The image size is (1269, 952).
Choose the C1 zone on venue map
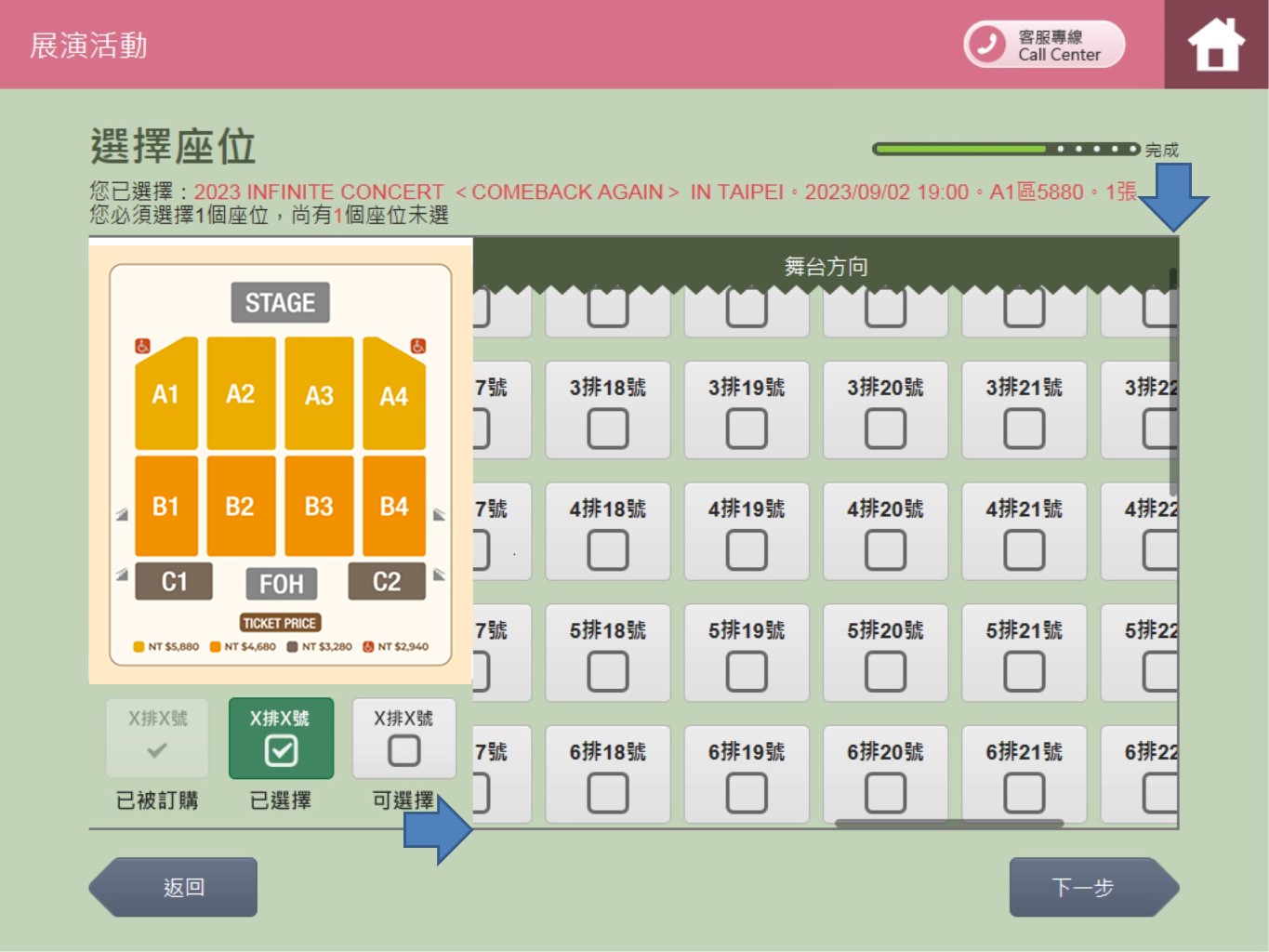(174, 581)
